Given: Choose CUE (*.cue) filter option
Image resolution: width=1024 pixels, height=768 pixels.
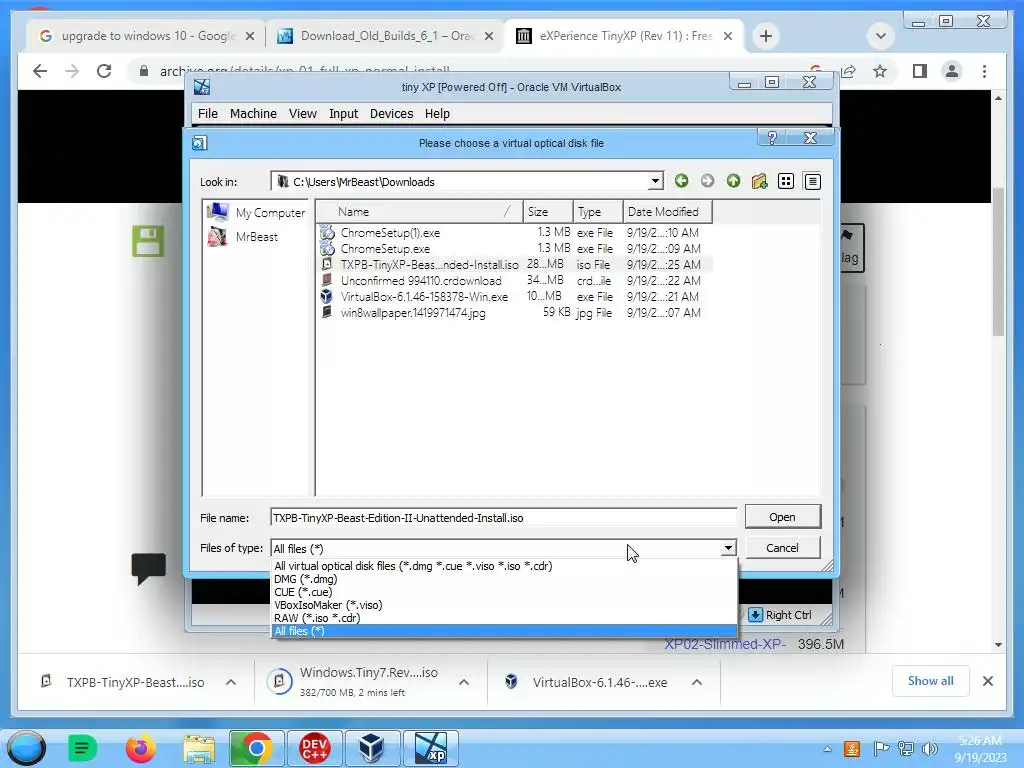Looking at the screenshot, I should pyautogui.click(x=504, y=592).
